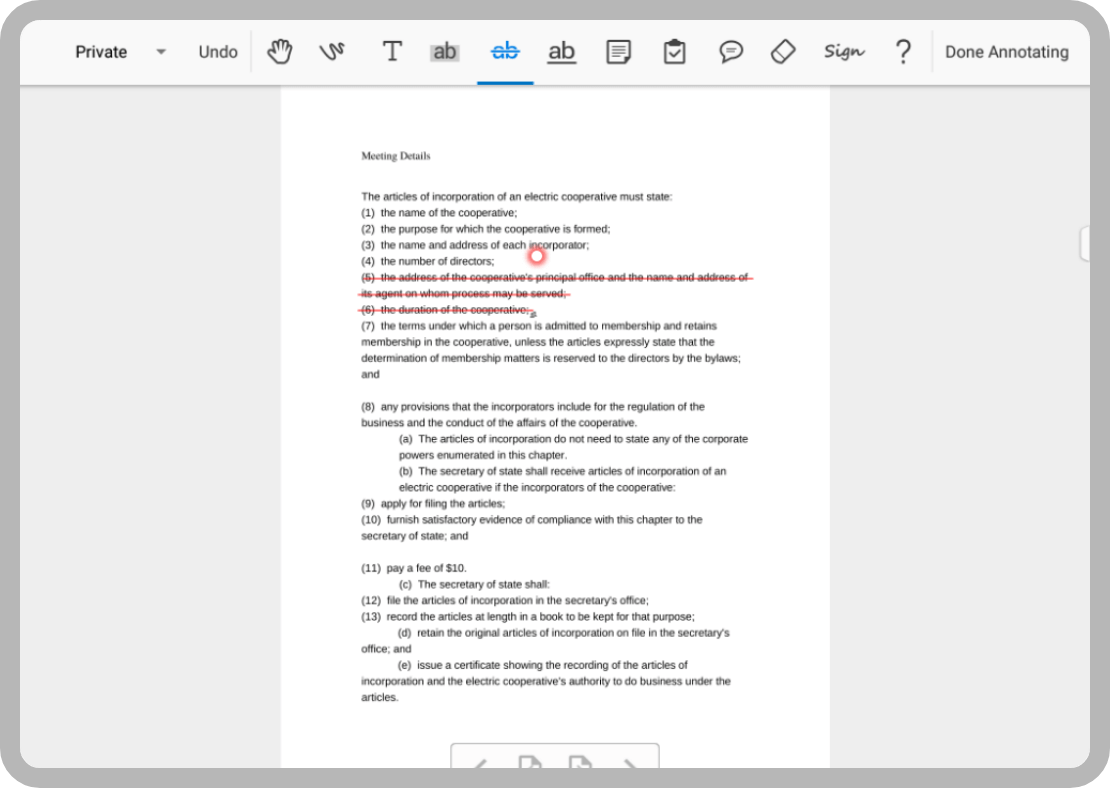
Task: Open the clipboard checklist stamp tool
Action: [x=674, y=52]
